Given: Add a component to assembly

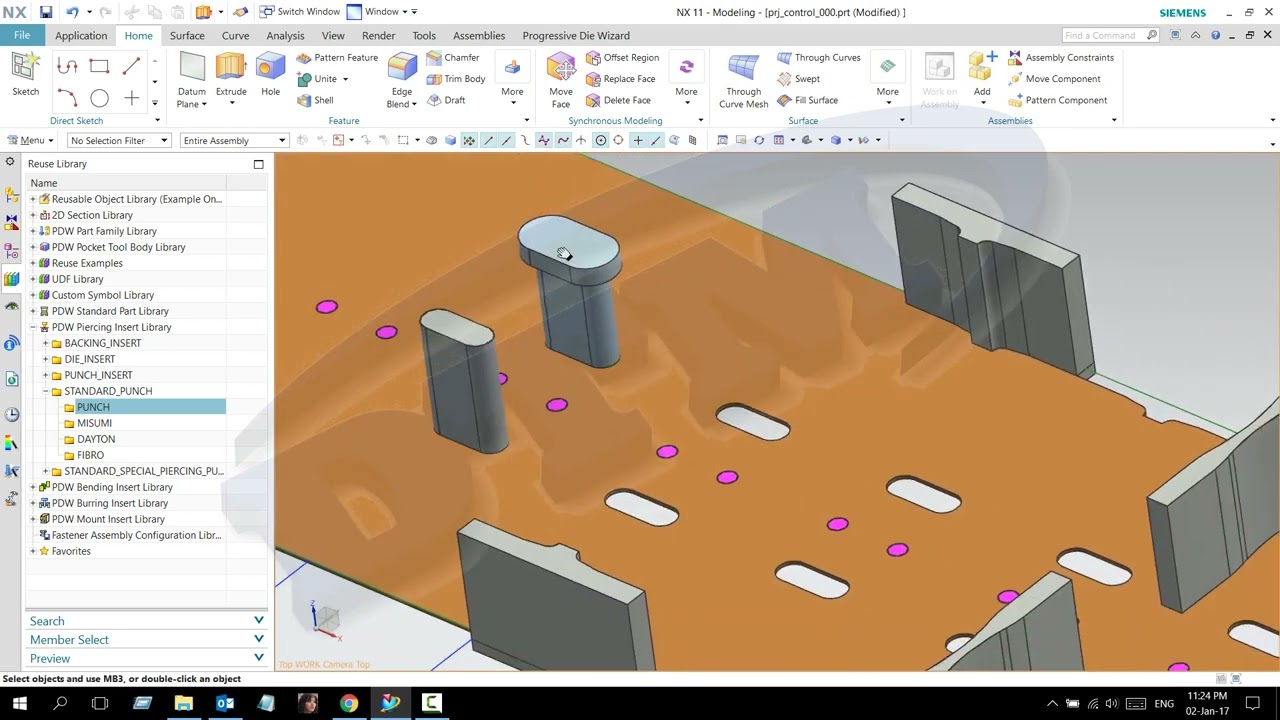Looking at the screenshot, I should click(x=982, y=78).
